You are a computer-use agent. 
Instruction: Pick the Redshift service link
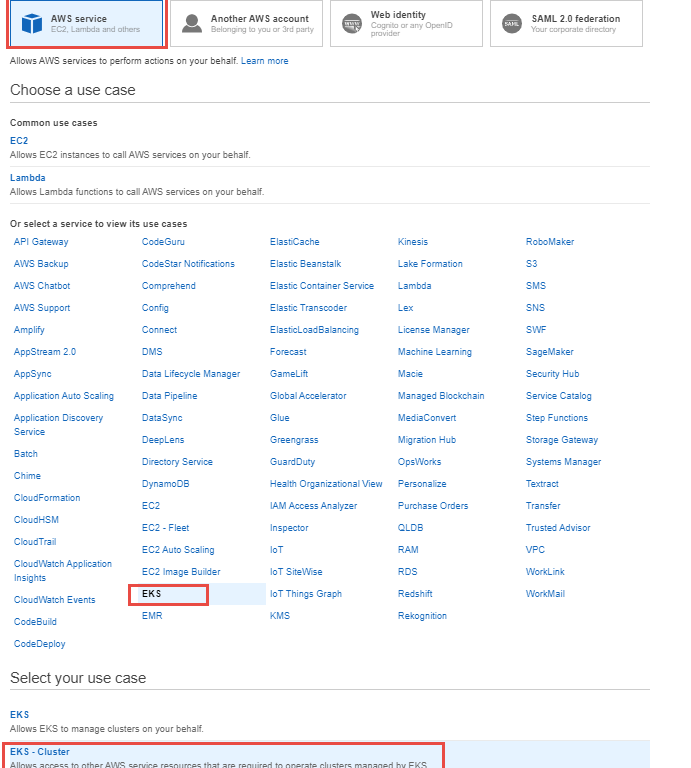tap(415, 594)
